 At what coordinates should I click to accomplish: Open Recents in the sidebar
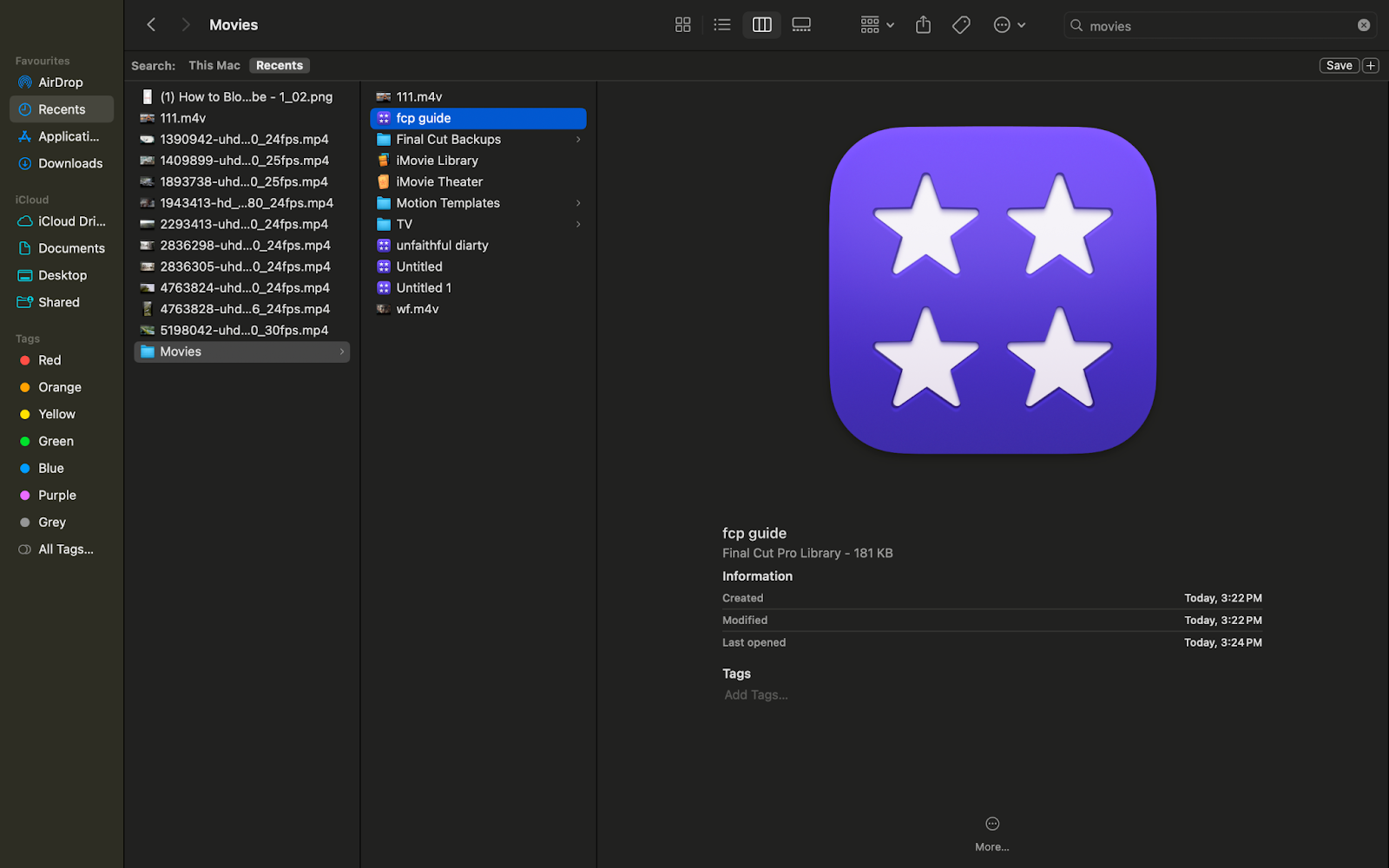point(61,109)
